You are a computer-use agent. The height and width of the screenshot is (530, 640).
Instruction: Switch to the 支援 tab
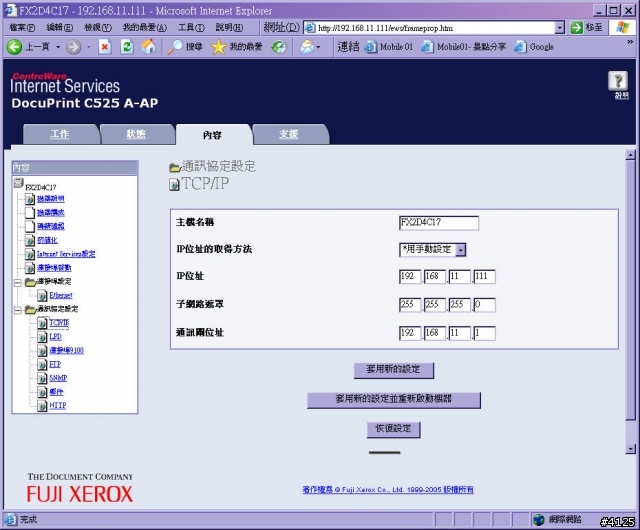tap(289, 134)
